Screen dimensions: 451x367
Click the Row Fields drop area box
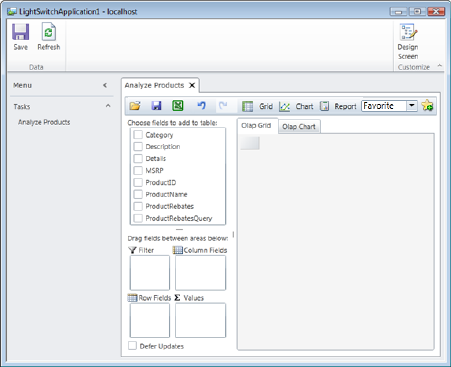(150, 320)
